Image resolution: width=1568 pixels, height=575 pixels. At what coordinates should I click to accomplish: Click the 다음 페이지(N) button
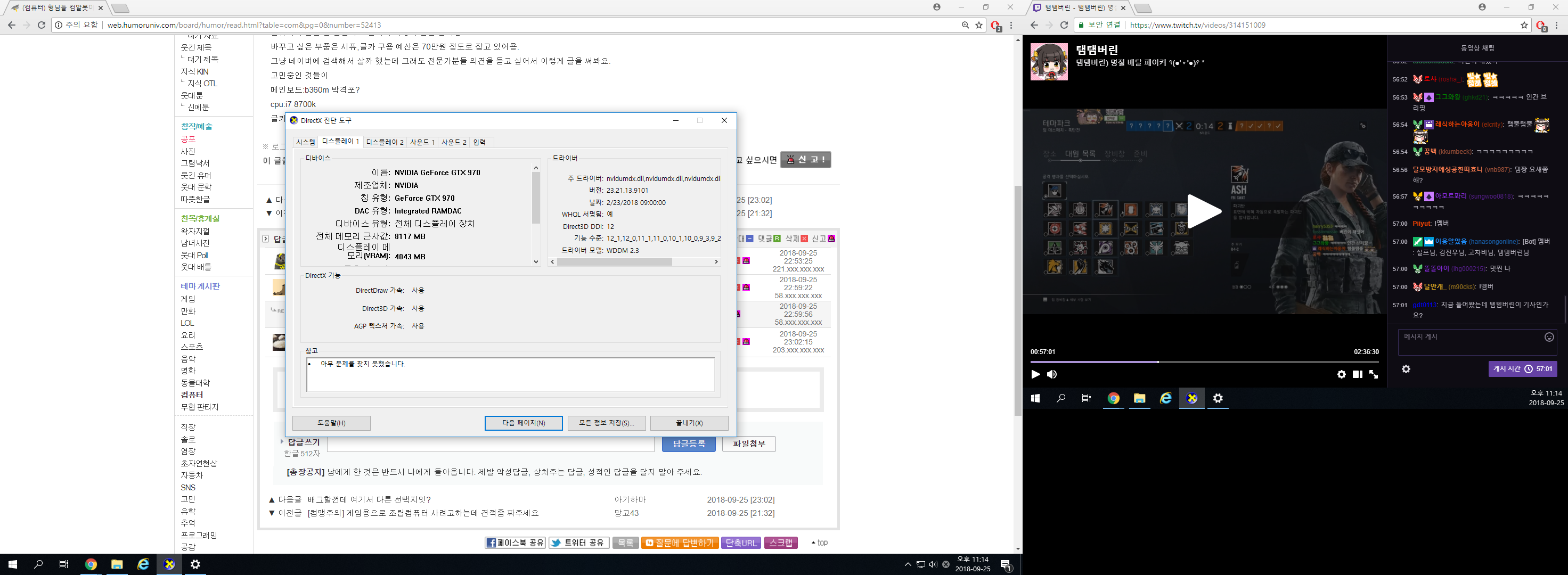(x=524, y=423)
